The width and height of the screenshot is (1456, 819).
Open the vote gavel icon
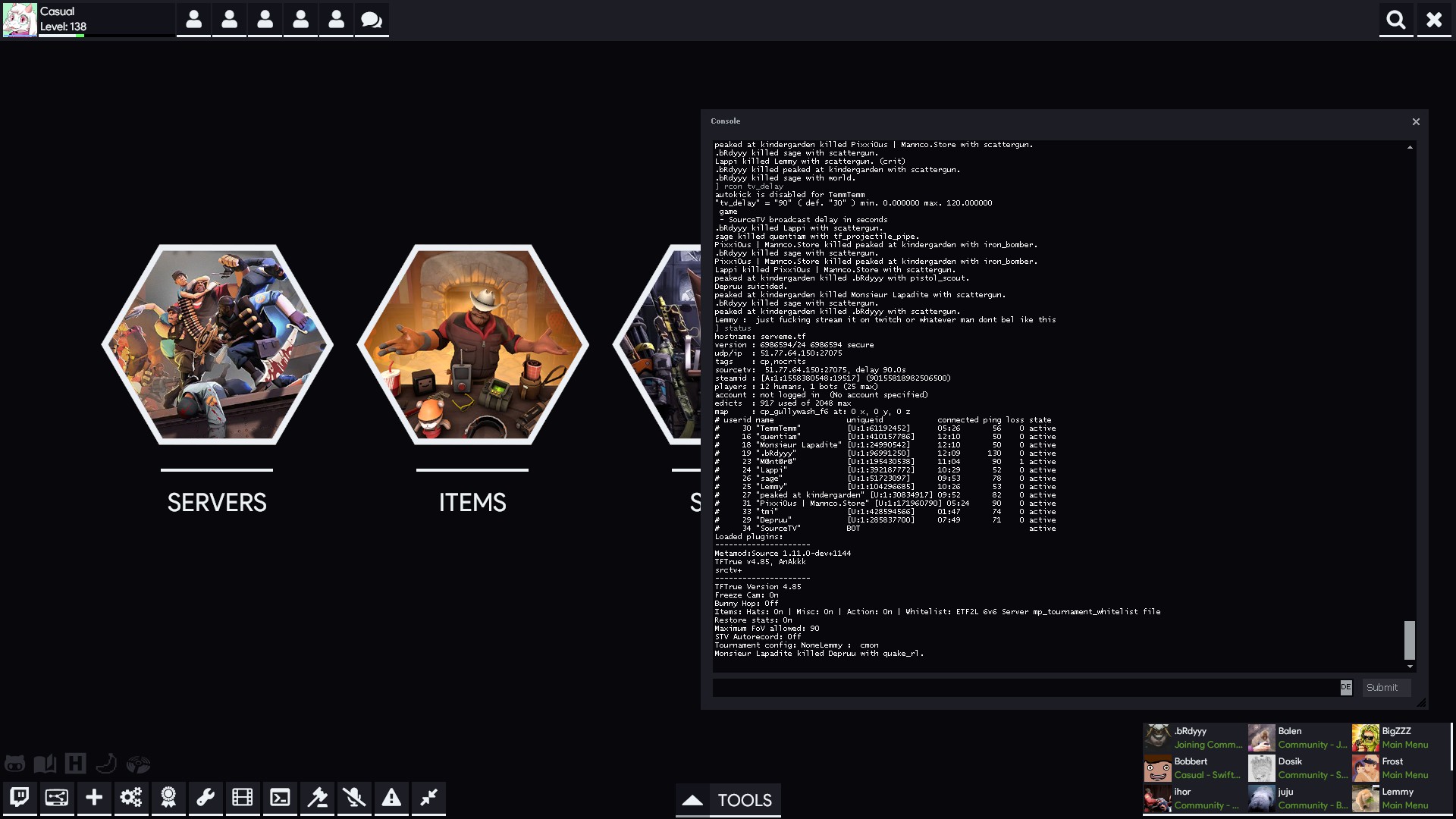pos(317,798)
